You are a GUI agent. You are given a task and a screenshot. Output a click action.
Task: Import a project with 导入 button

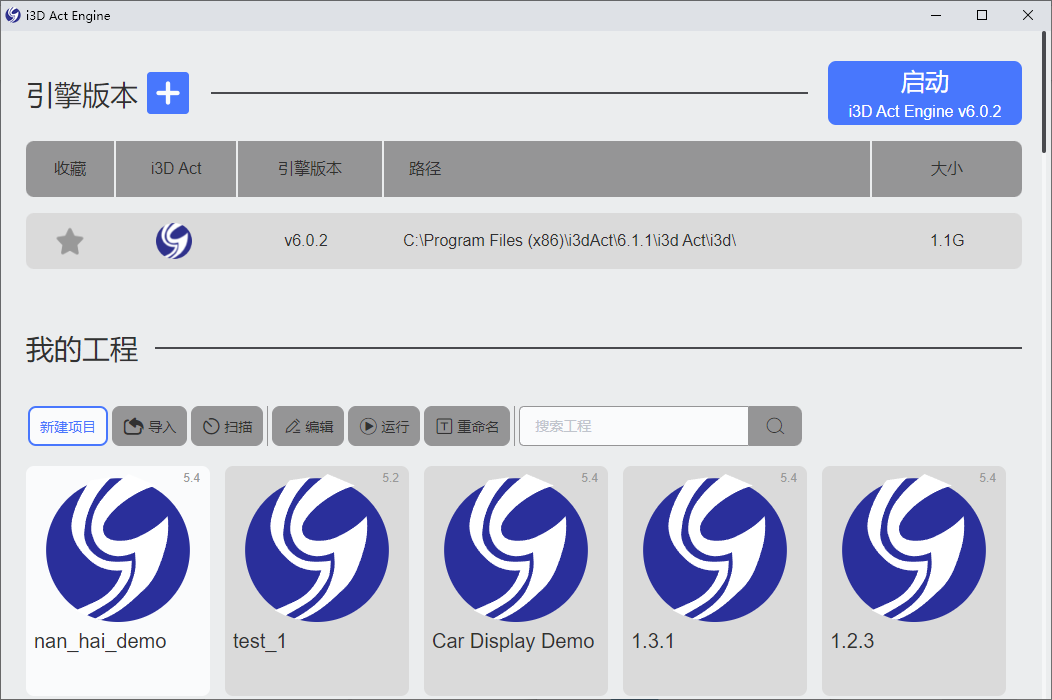pos(149,426)
